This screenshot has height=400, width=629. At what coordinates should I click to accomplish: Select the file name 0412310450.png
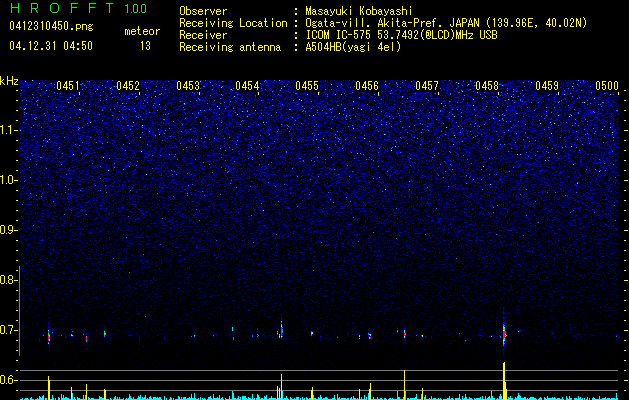[51, 27]
